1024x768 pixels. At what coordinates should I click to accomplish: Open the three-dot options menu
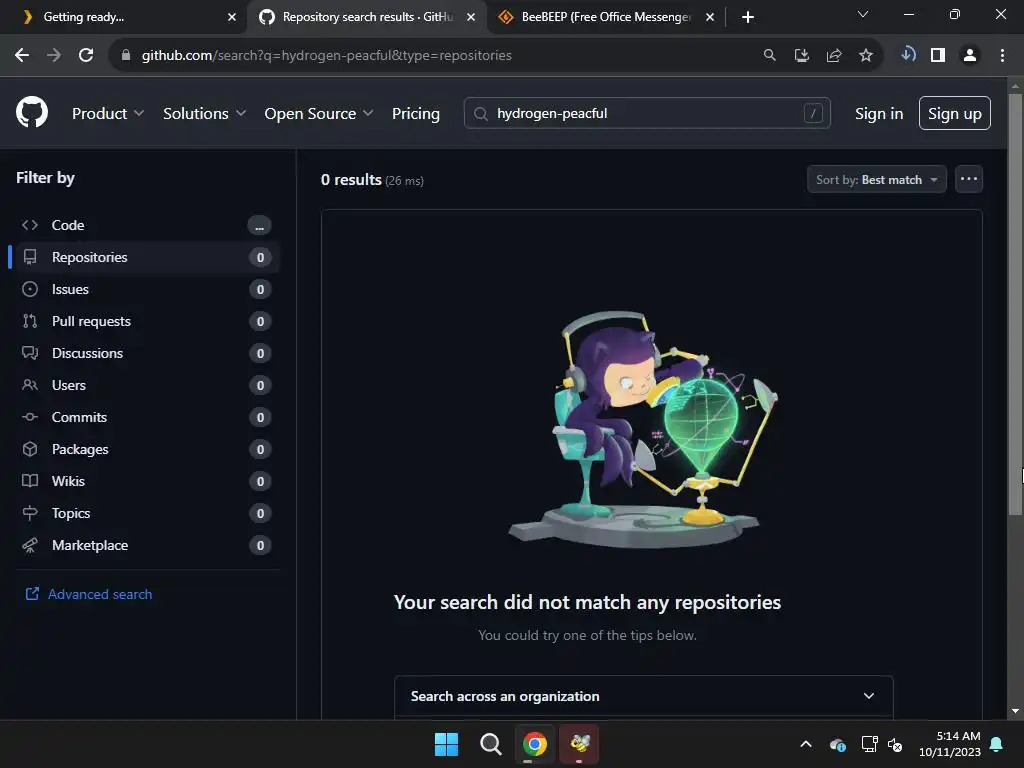[x=969, y=179]
